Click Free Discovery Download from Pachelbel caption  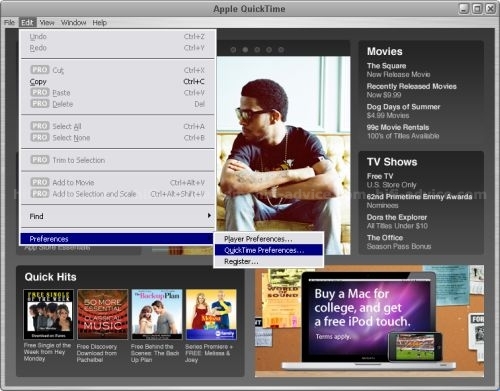tap(97, 353)
